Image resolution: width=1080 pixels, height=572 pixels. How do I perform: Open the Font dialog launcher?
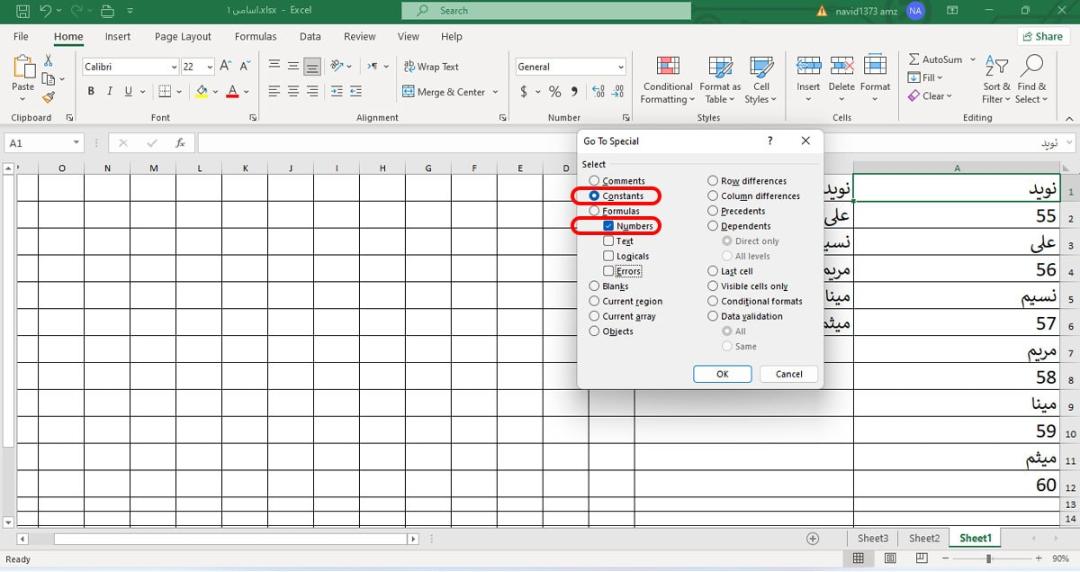click(x=253, y=118)
